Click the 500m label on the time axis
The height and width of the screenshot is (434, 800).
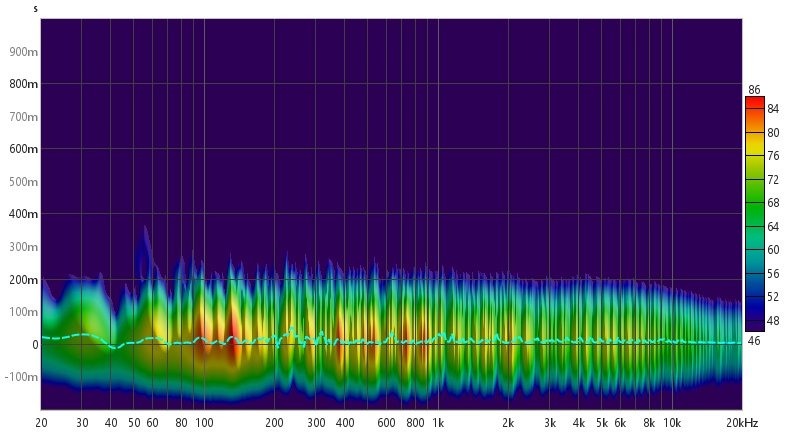[x=24, y=182]
